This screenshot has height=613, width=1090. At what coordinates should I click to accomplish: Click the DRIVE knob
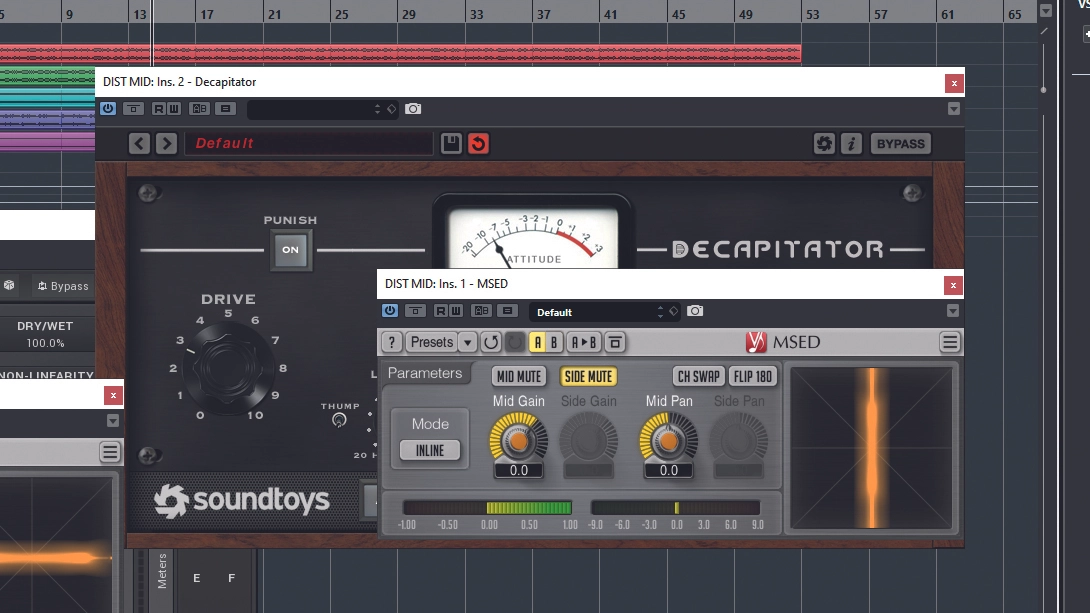click(227, 368)
